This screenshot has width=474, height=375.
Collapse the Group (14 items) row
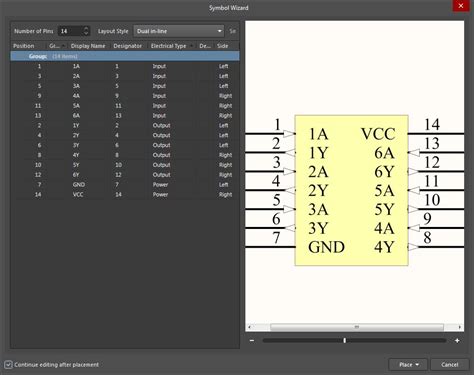125,56
